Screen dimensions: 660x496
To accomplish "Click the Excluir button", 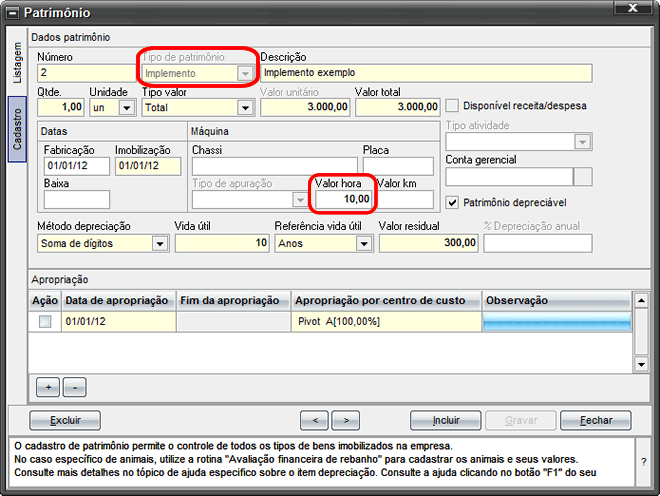I will [66, 420].
